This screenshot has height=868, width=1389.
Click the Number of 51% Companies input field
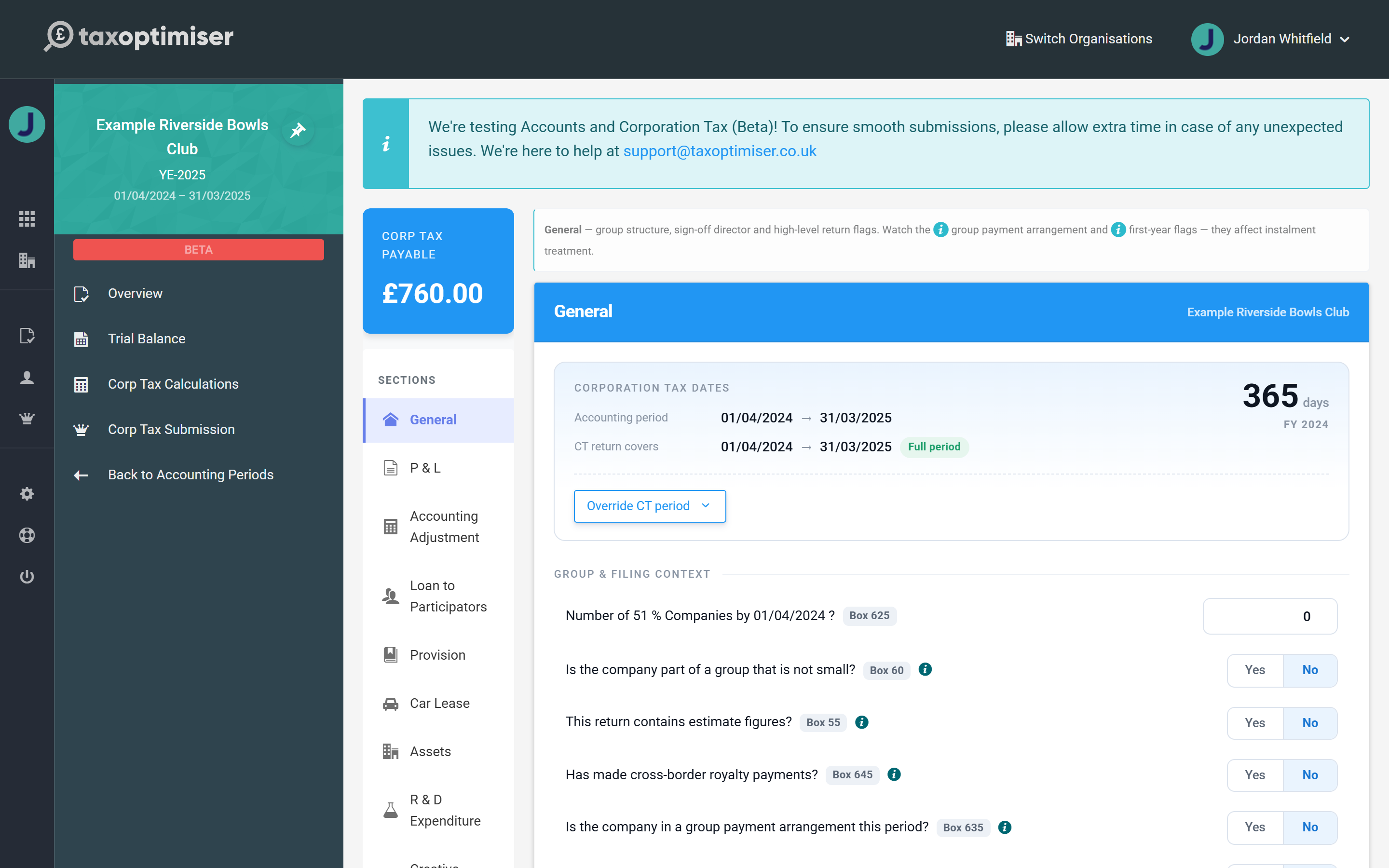point(1269,616)
